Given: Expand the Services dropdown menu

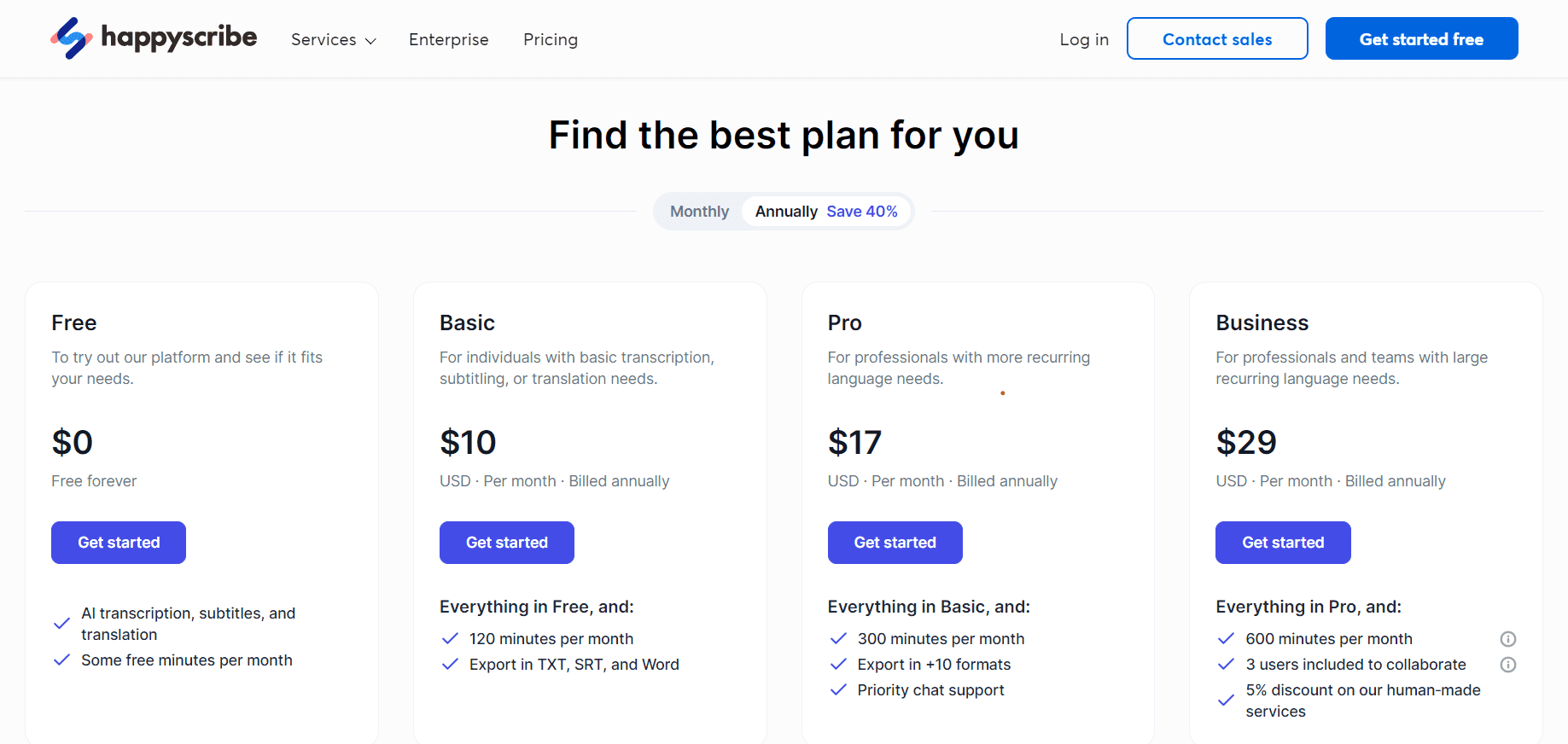Looking at the screenshot, I should click(334, 39).
